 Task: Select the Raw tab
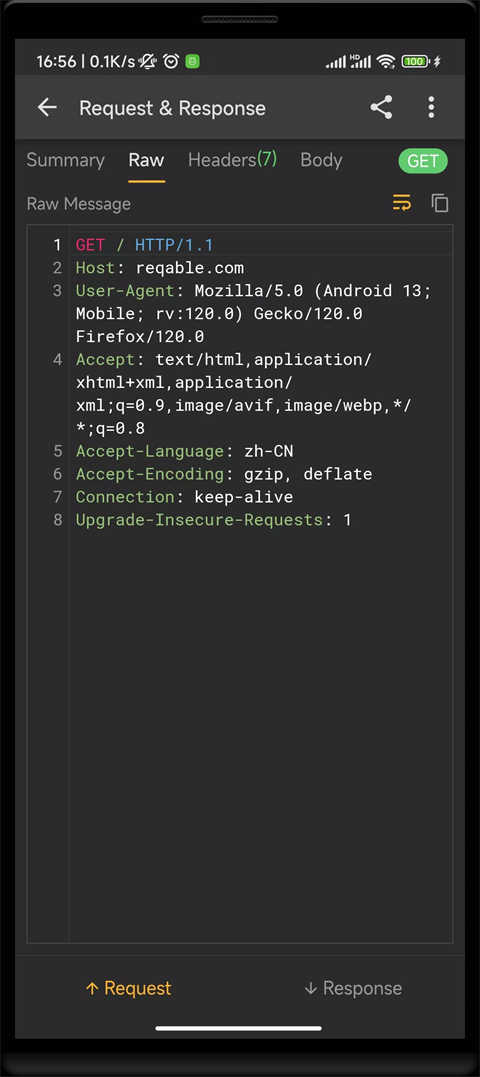click(x=146, y=160)
